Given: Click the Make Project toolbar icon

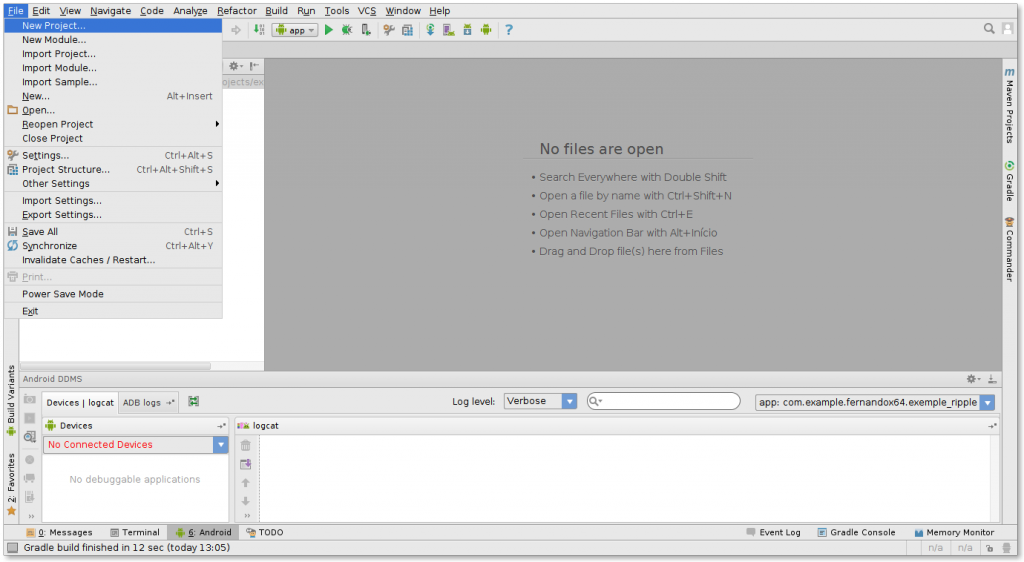Looking at the screenshot, I should 258,30.
